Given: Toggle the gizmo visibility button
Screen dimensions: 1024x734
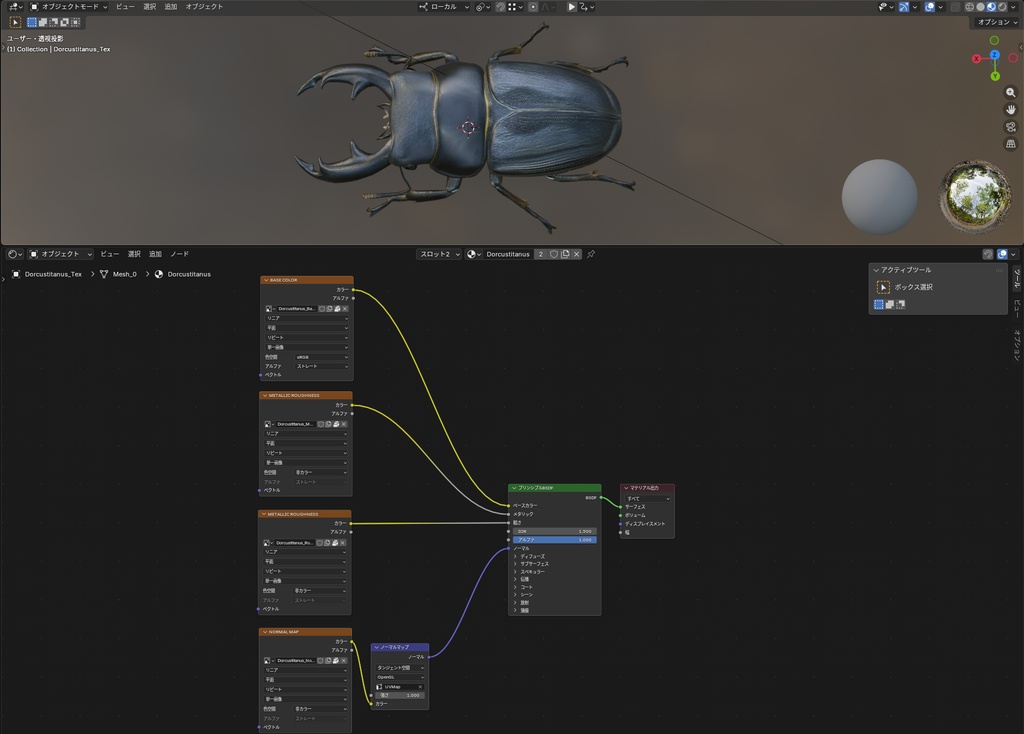Looking at the screenshot, I should (x=904, y=7).
